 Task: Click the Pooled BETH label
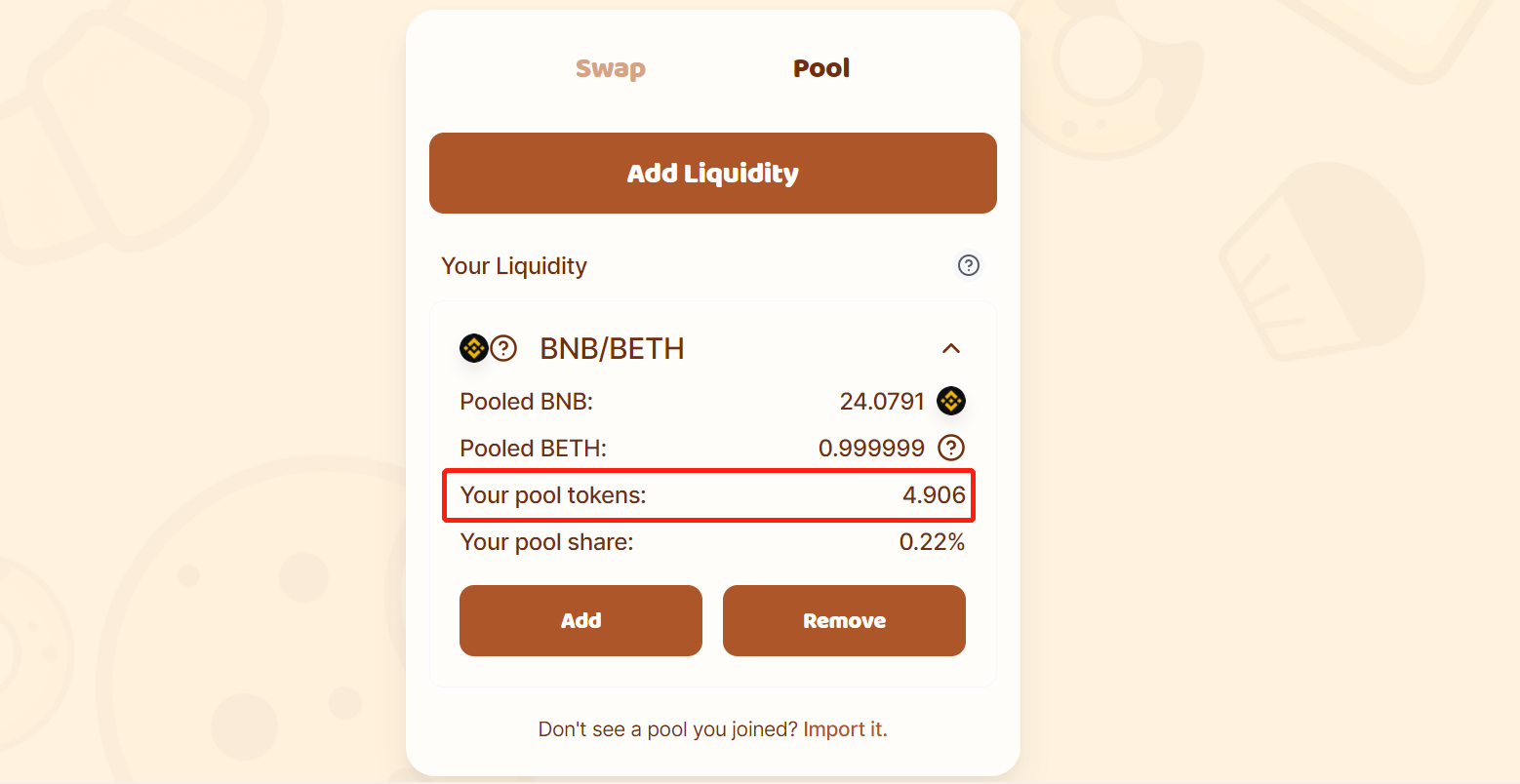[x=533, y=449]
